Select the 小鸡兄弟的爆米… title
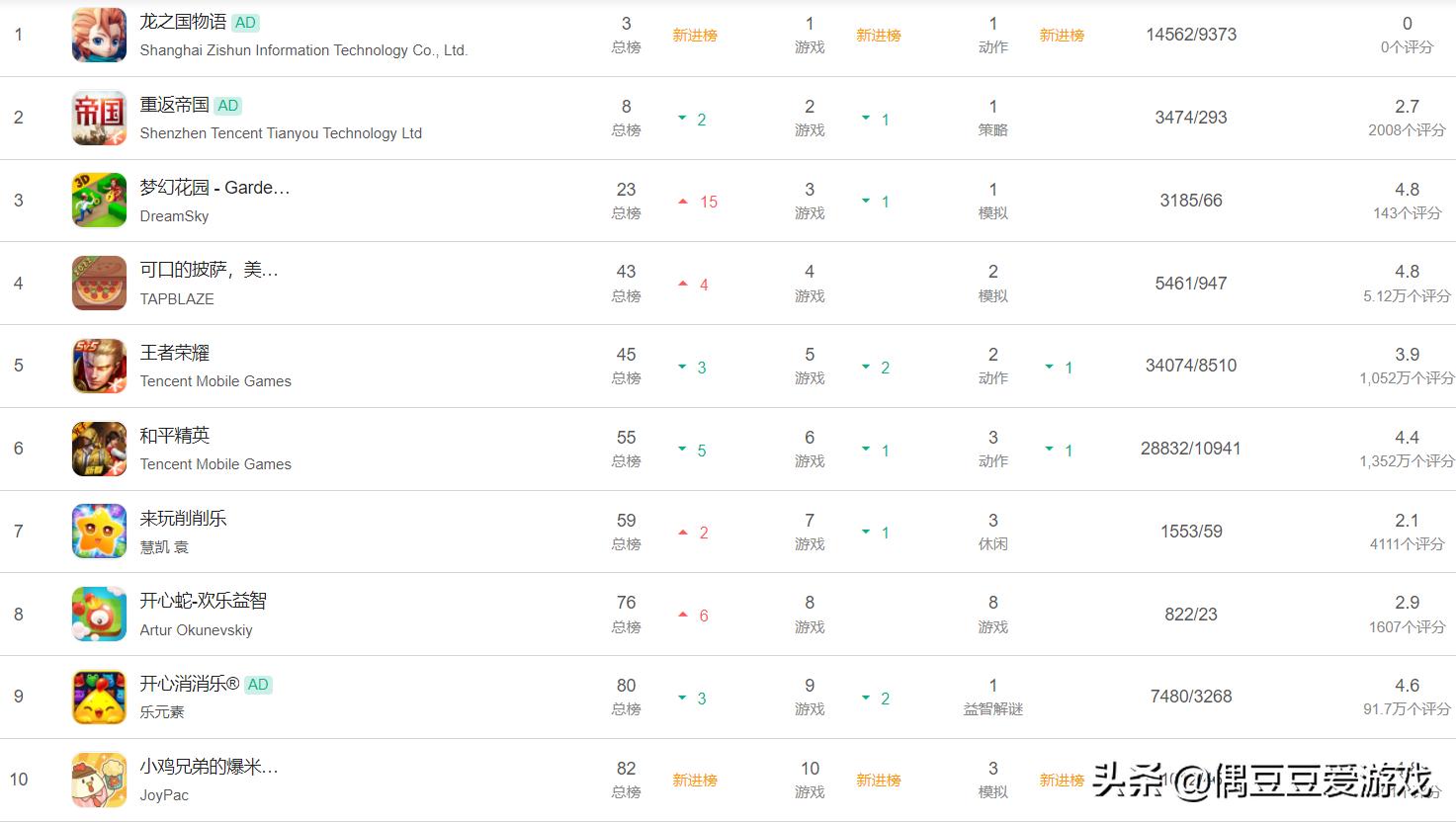1456x823 pixels. point(209,767)
